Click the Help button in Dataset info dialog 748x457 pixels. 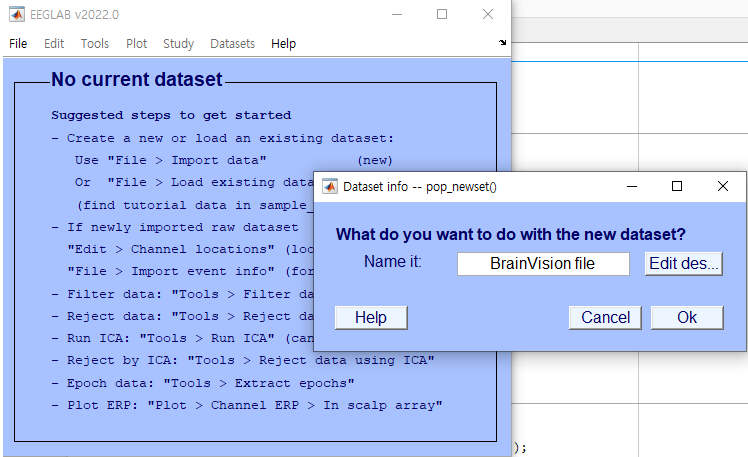click(371, 318)
